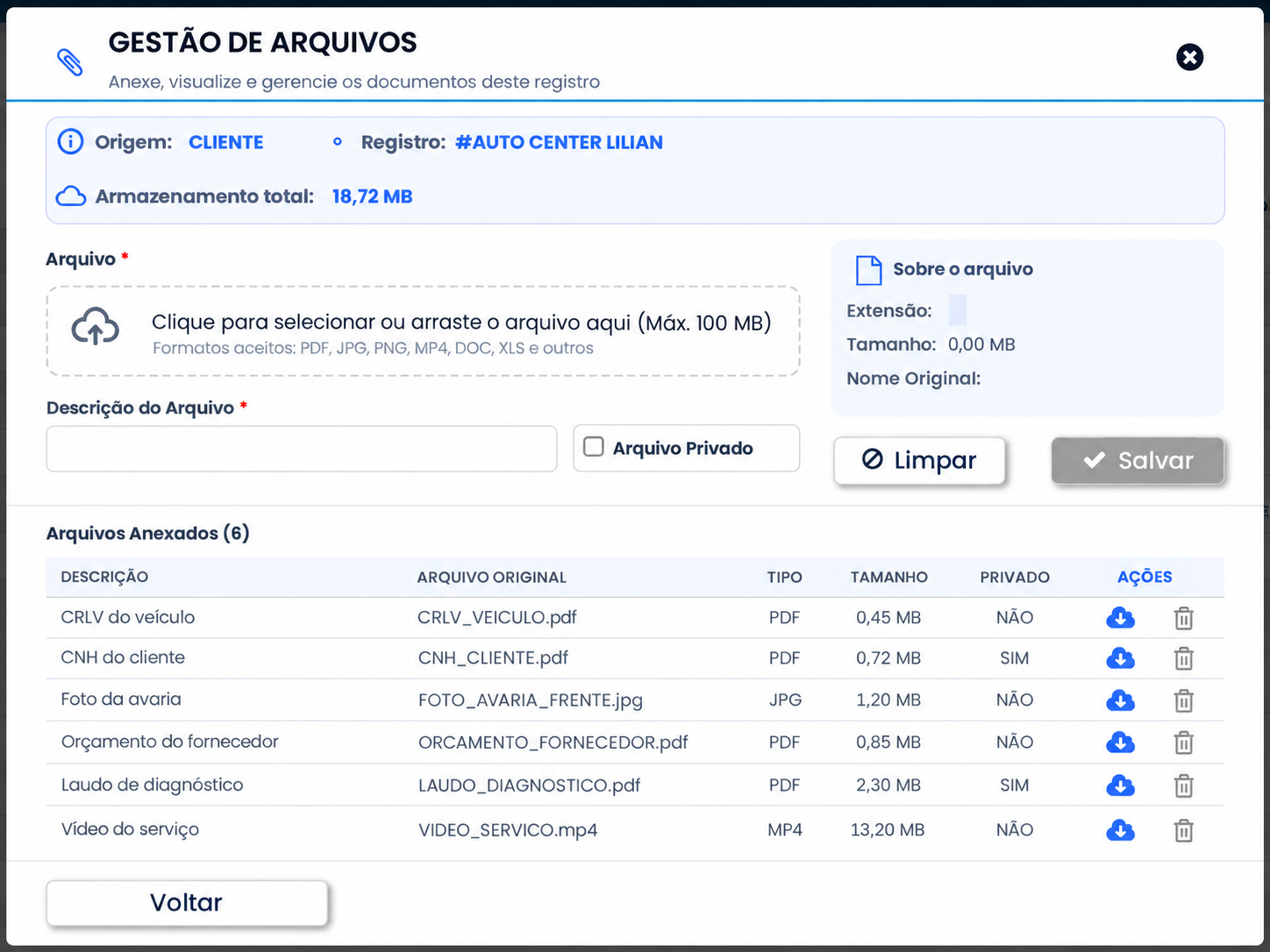The image size is (1270, 952).
Task: Click the 'Arquivos Anexados (6)' heading
Action: [147, 533]
